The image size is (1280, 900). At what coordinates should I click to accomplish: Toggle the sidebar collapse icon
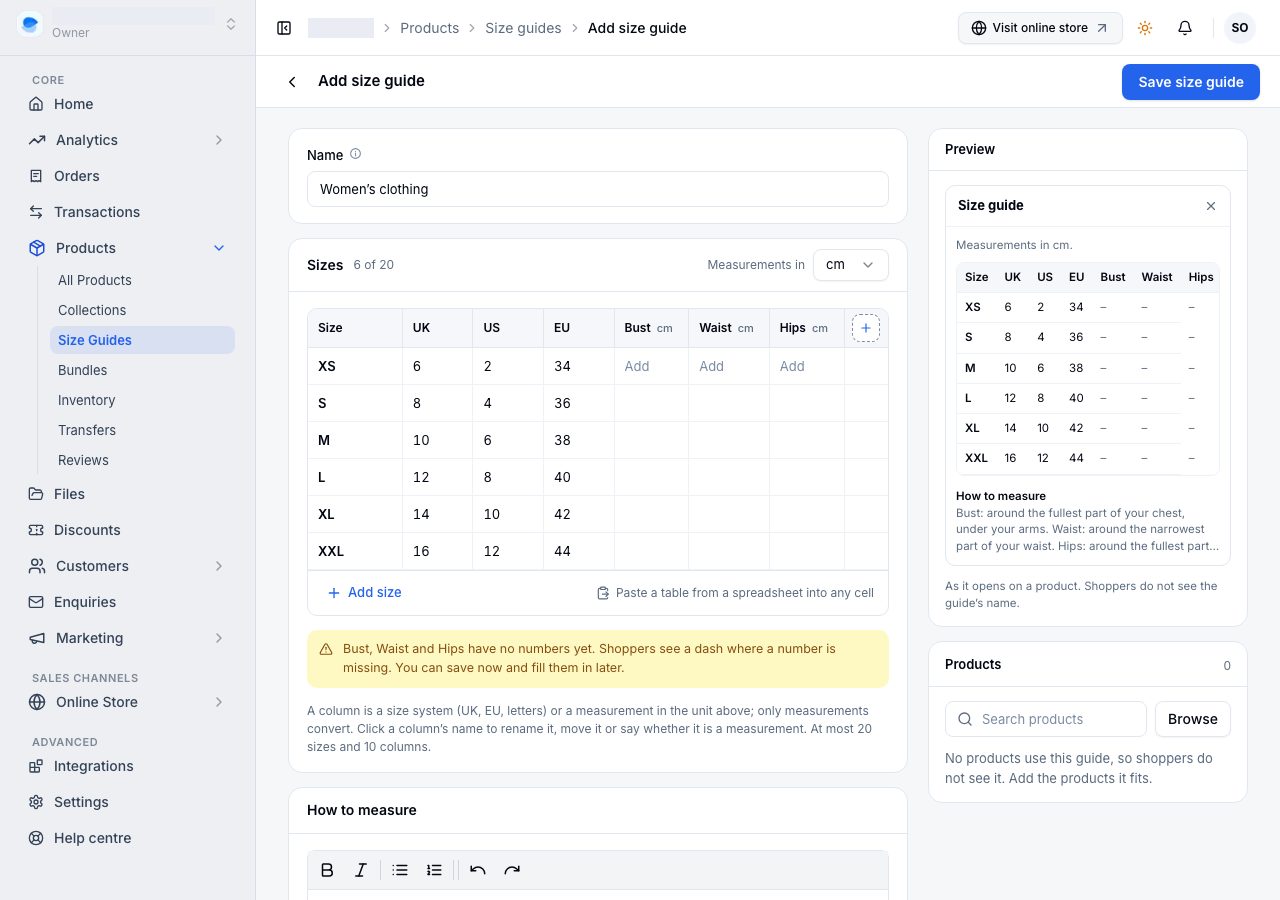point(284,28)
